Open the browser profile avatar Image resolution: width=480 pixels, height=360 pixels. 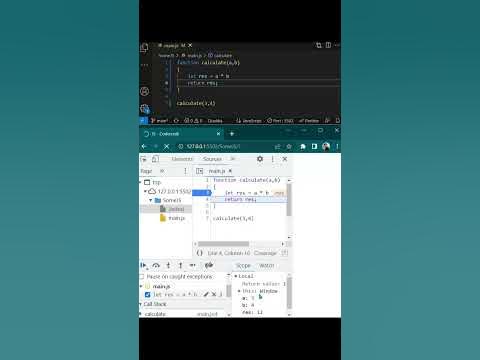click(326, 146)
